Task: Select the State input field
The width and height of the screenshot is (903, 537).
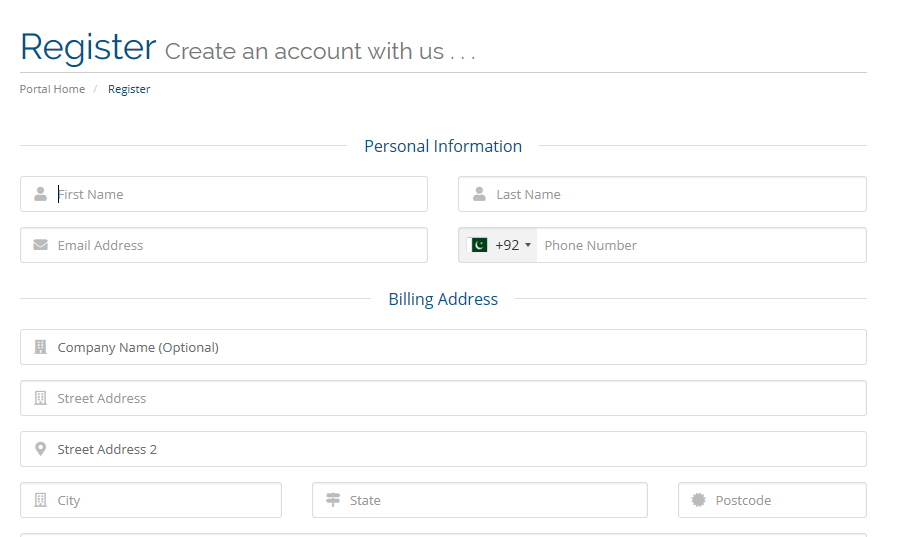Action: point(480,500)
